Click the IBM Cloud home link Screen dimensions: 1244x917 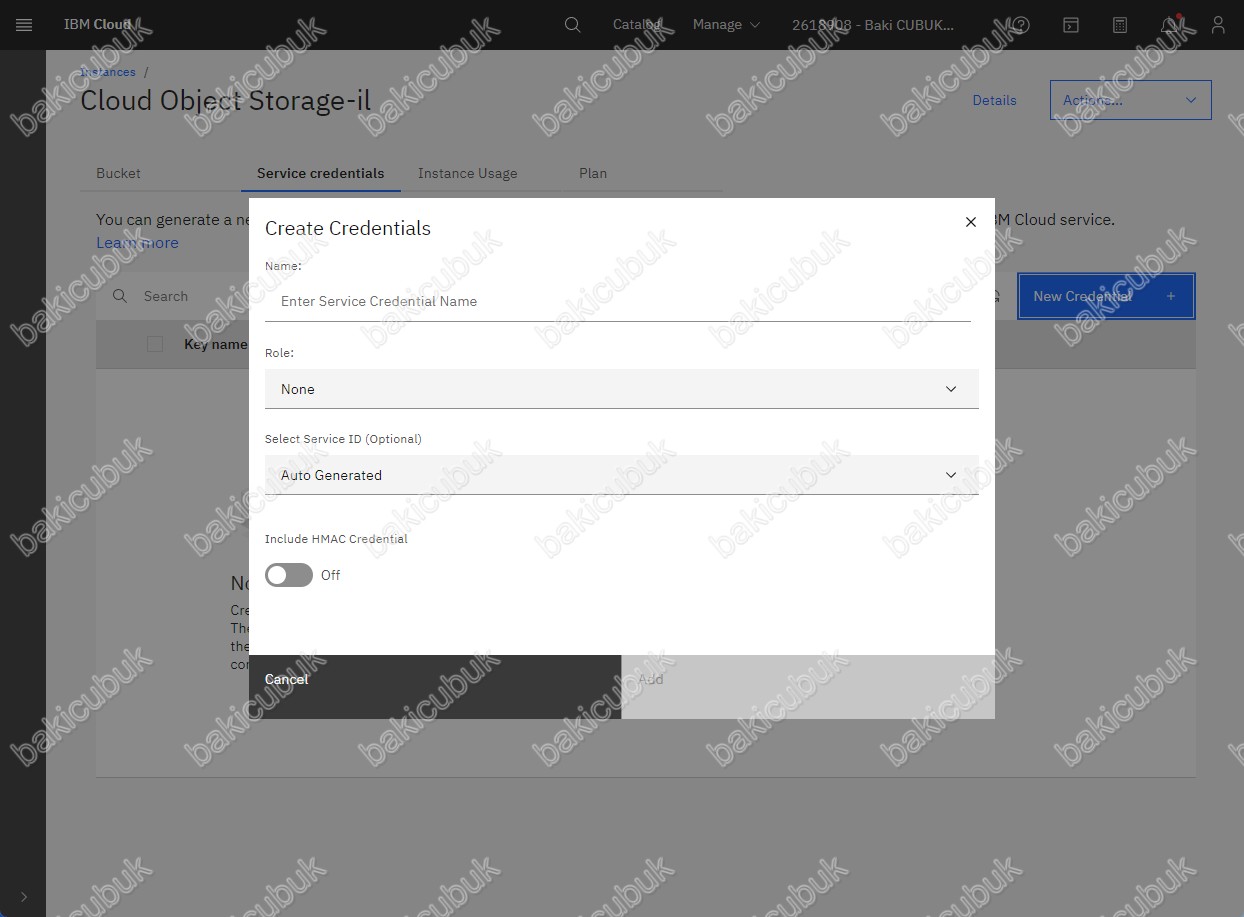pyautogui.click(x=97, y=25)
